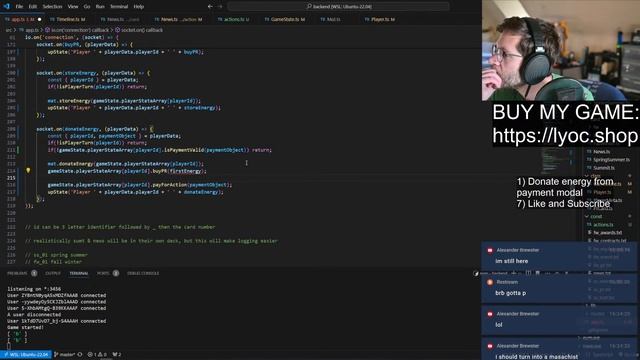640x360 pixels.
Task: Open errors and warnings status item
Action: (x=97, y=354)
